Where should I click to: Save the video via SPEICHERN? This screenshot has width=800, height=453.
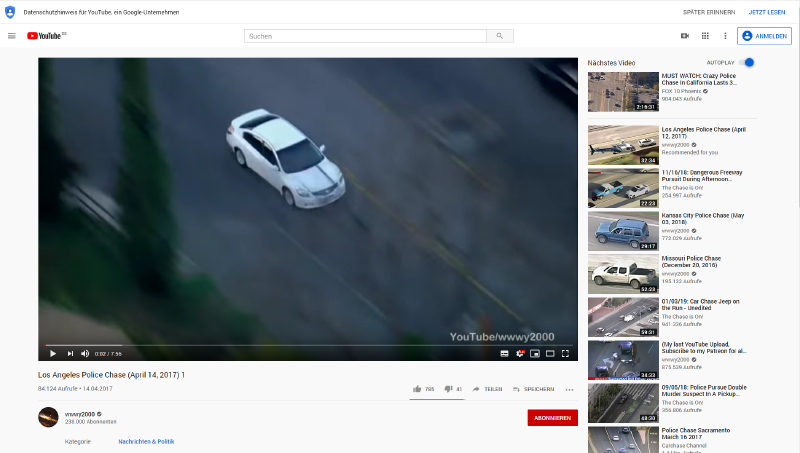(x=534, y=389)
